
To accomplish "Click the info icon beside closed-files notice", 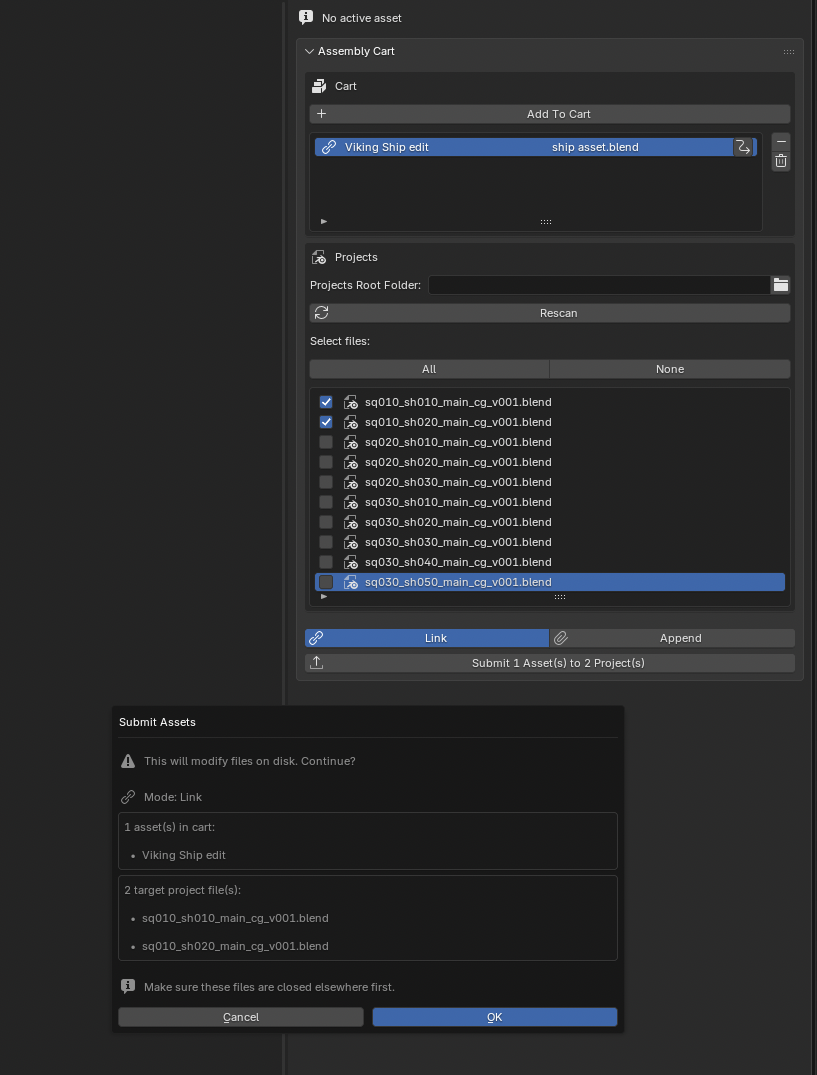I will pos(127,987).
